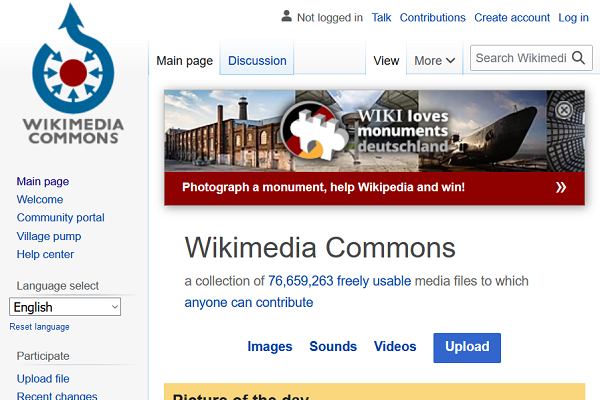
Task: Click the banner's double-arrow icon
Action: tap(561, 187)
